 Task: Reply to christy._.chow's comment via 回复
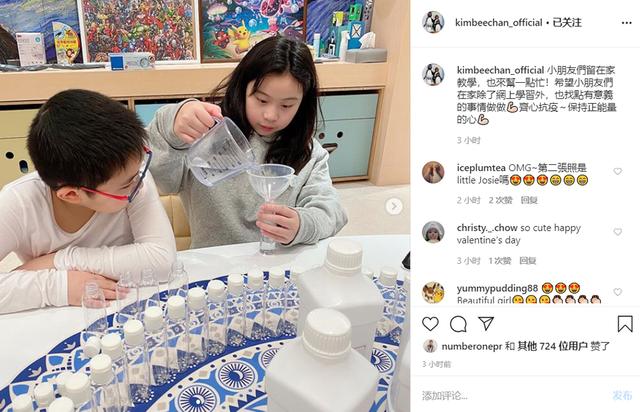pos(528,261)
